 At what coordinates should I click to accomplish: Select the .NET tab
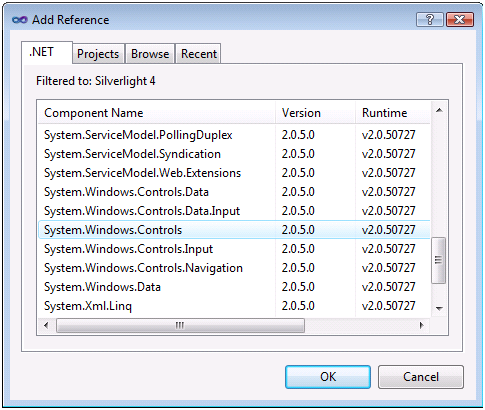click(47, 52)
